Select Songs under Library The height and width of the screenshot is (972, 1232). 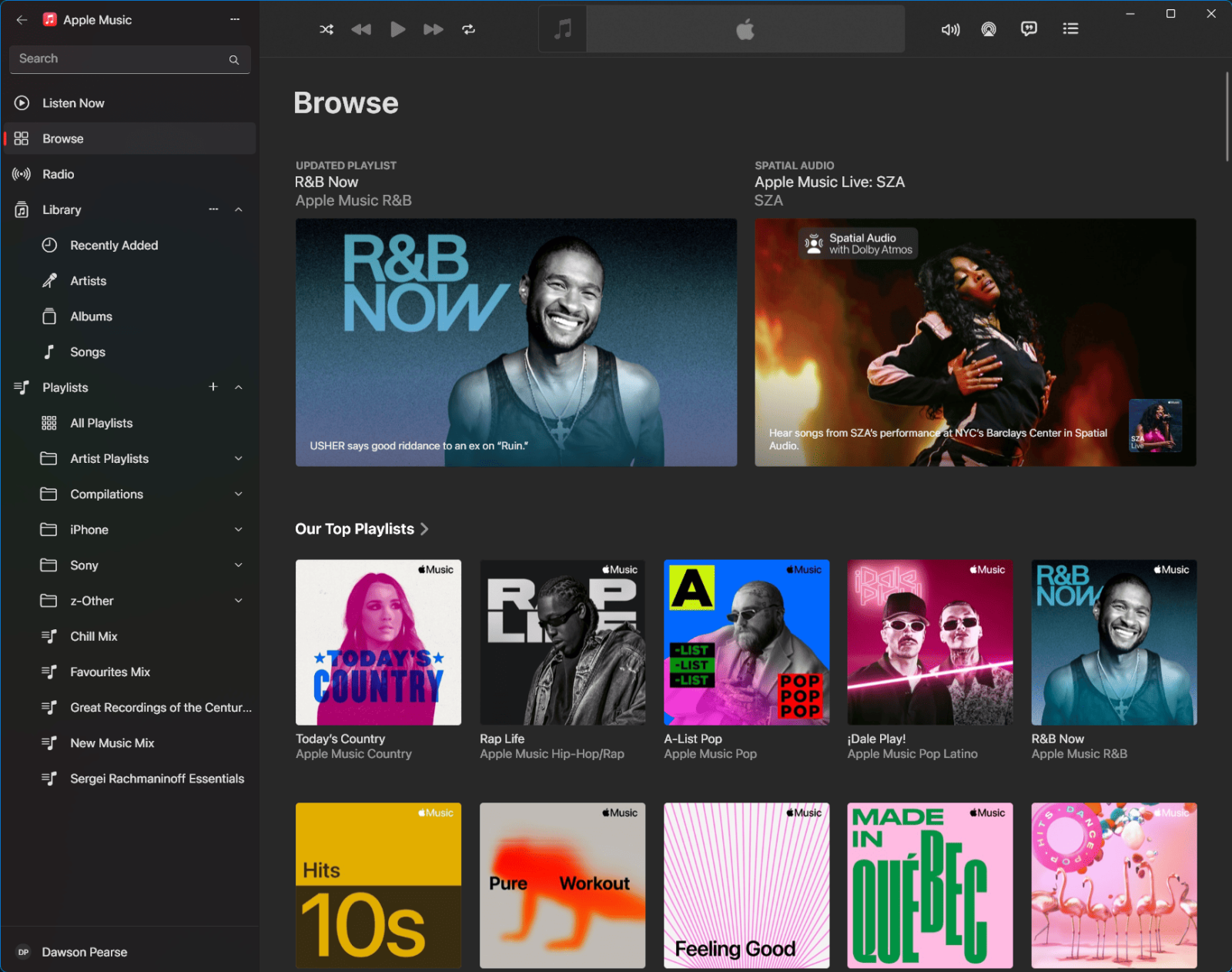(87, 352)
